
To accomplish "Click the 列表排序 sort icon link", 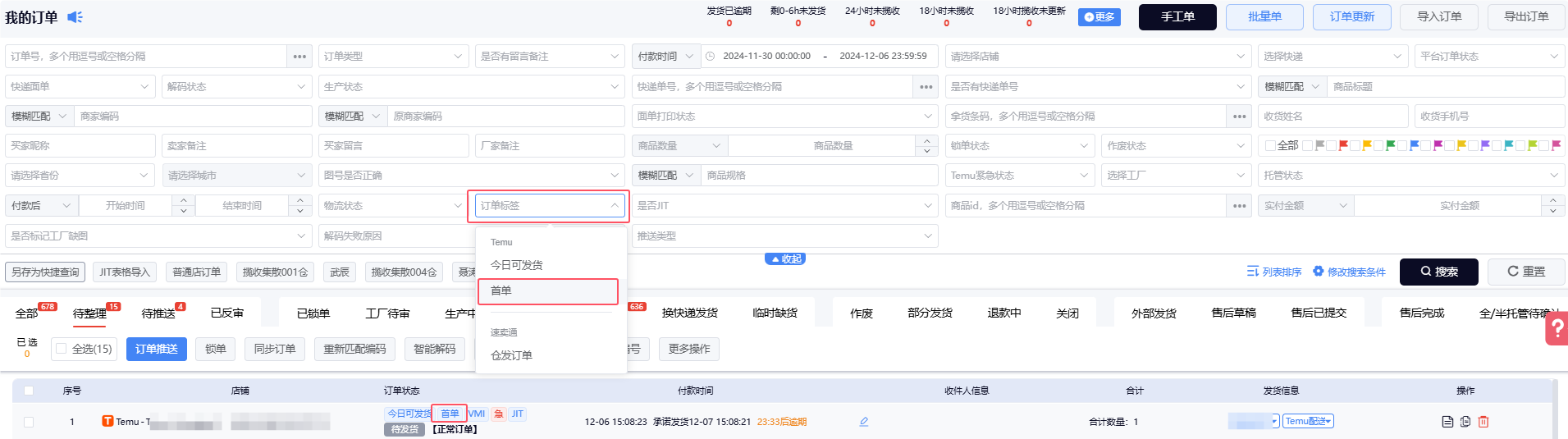I will 1274,272.
